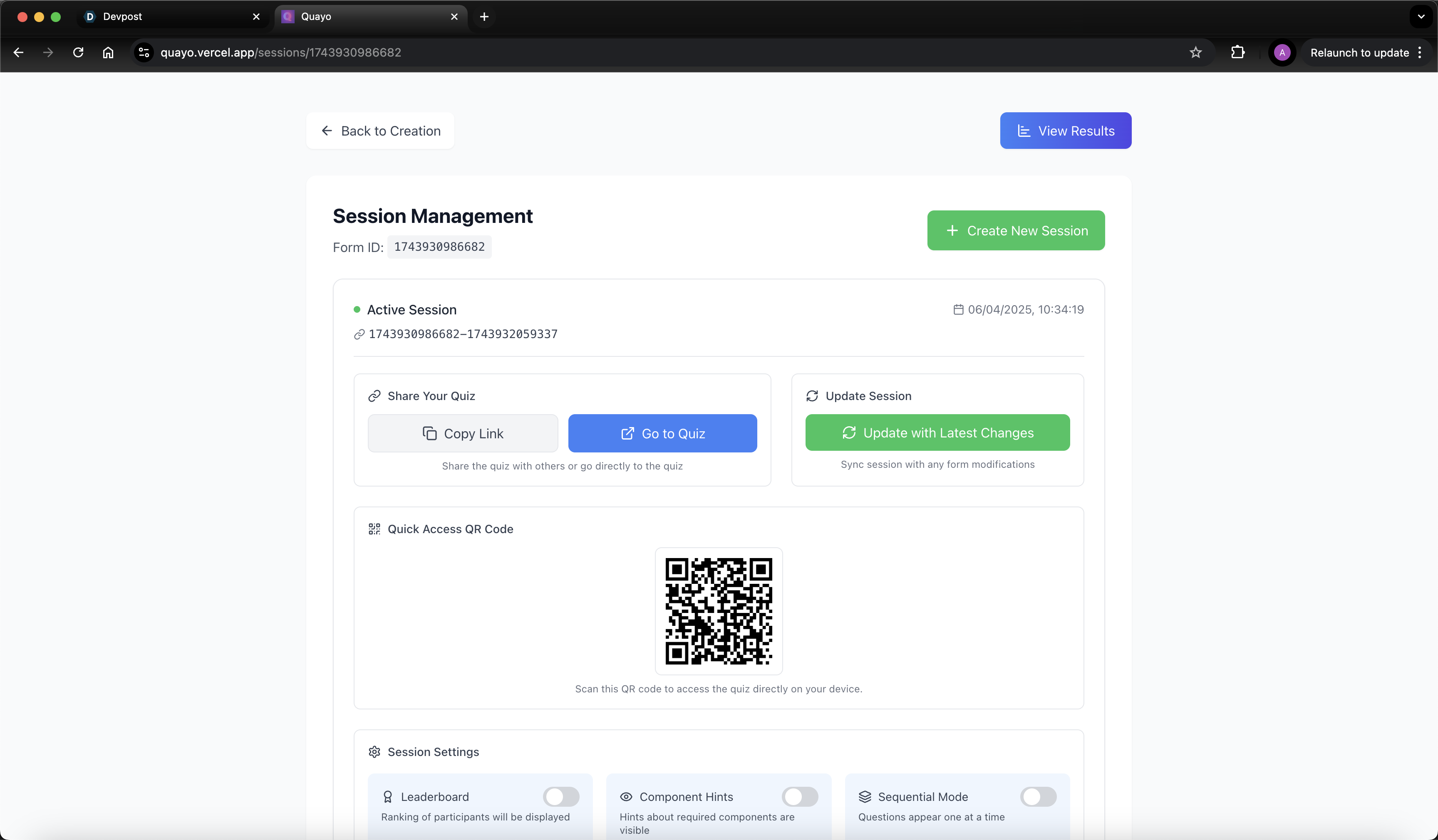Turn on Component Hints switch
The width and height of the screenshot is (1438, 840).
799,796
